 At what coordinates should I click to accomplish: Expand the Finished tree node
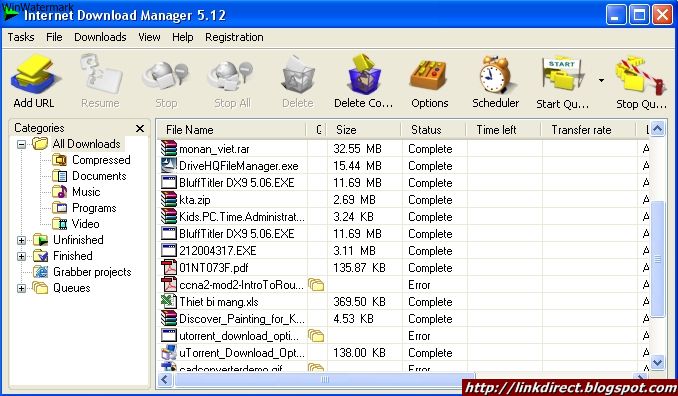click(x=21, y=256)
